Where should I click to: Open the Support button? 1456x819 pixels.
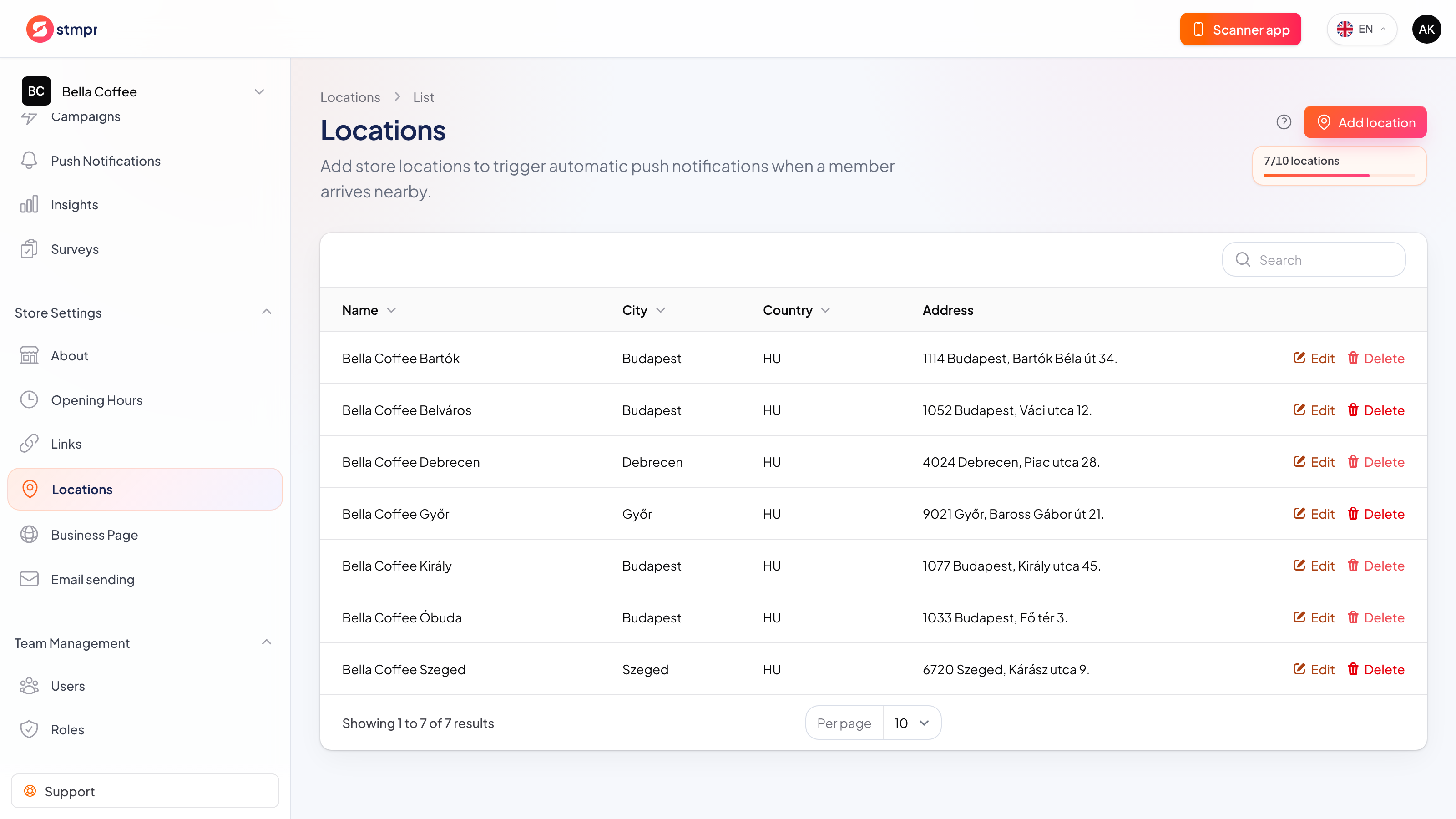click(x=145, y=791)
